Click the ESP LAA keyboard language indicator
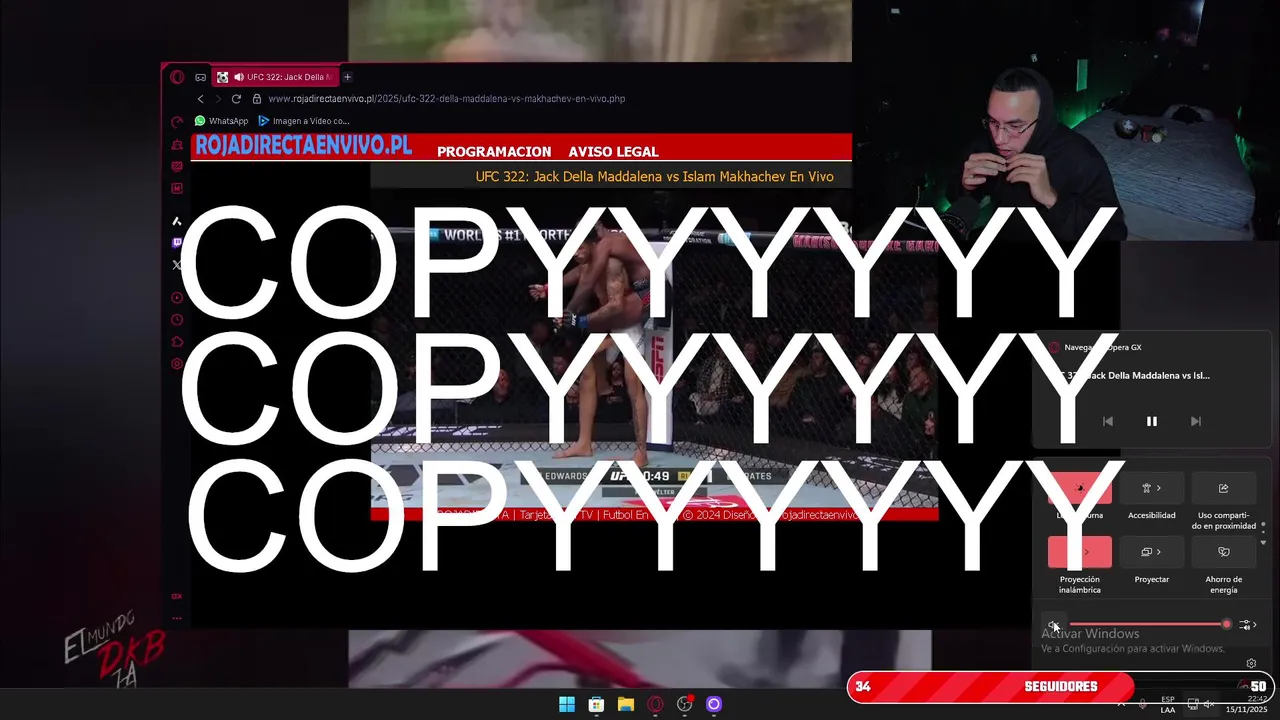The width and height of the screenshot is (1280, 720). 1168,704
